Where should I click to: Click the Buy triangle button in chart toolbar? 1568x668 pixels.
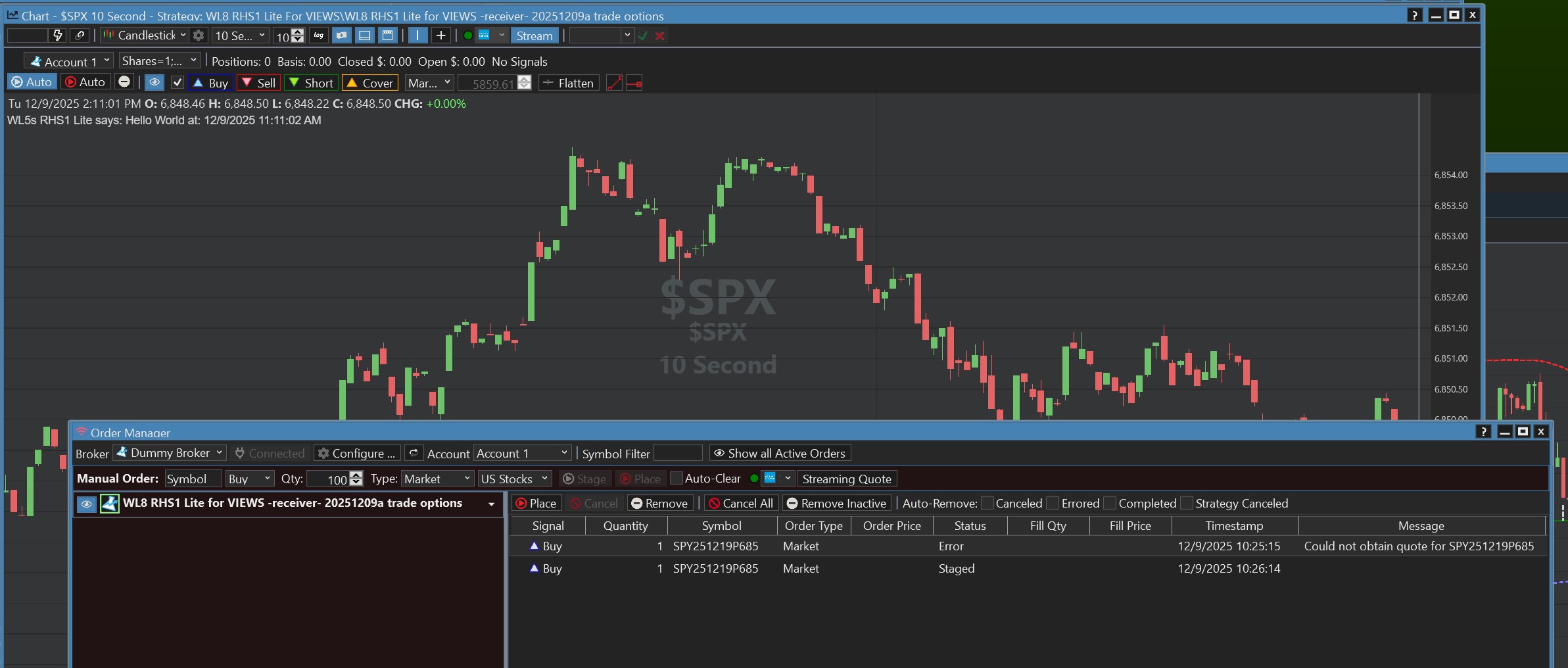click(210, 83)
